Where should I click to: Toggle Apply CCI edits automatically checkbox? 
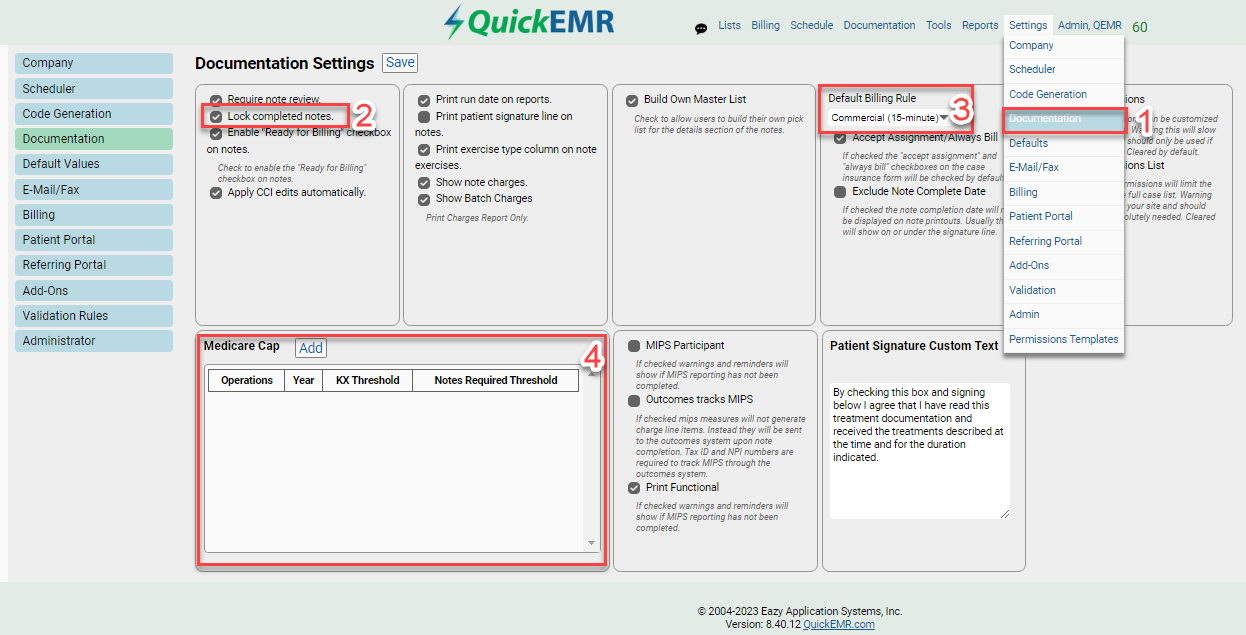click(x=216, y=193)
